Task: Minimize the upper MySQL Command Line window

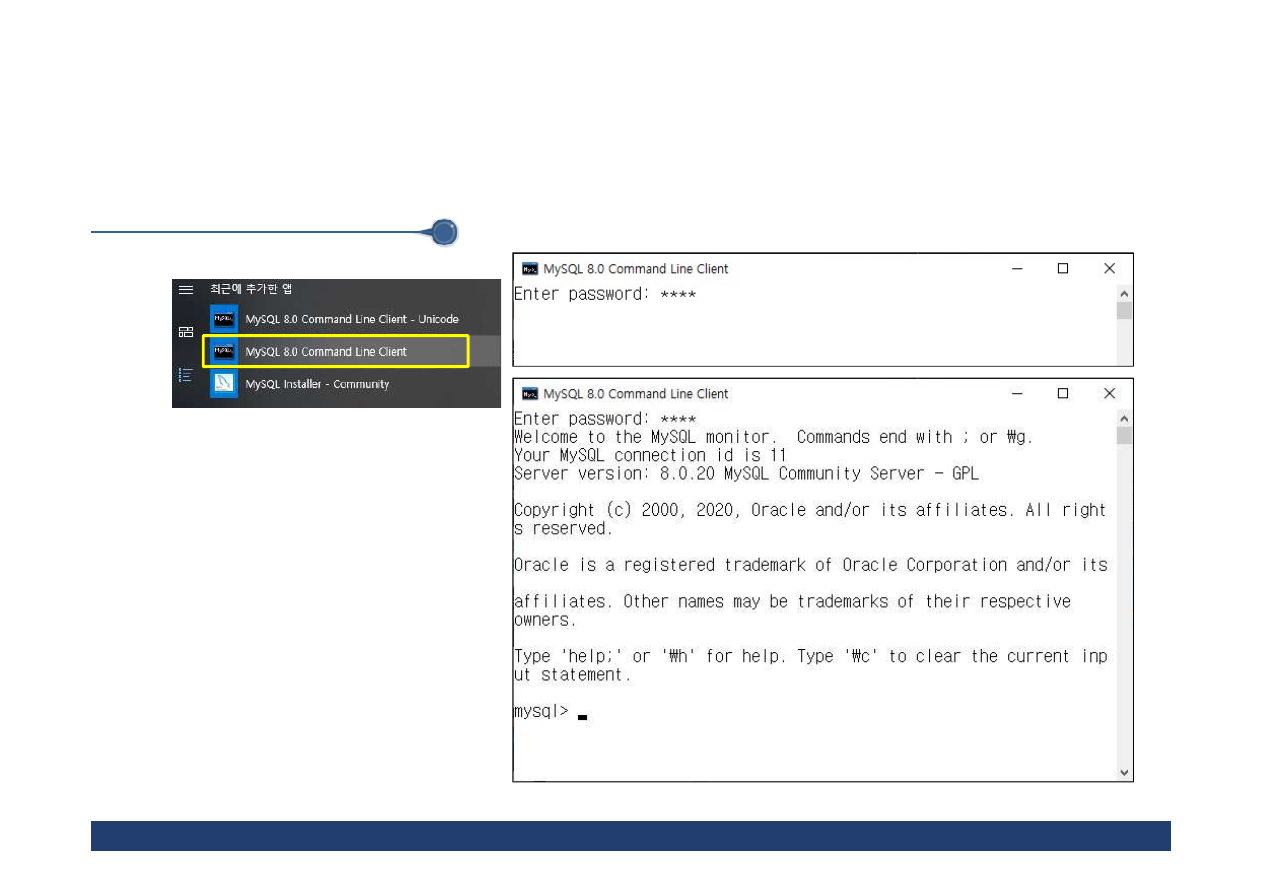Action: 1016,269
